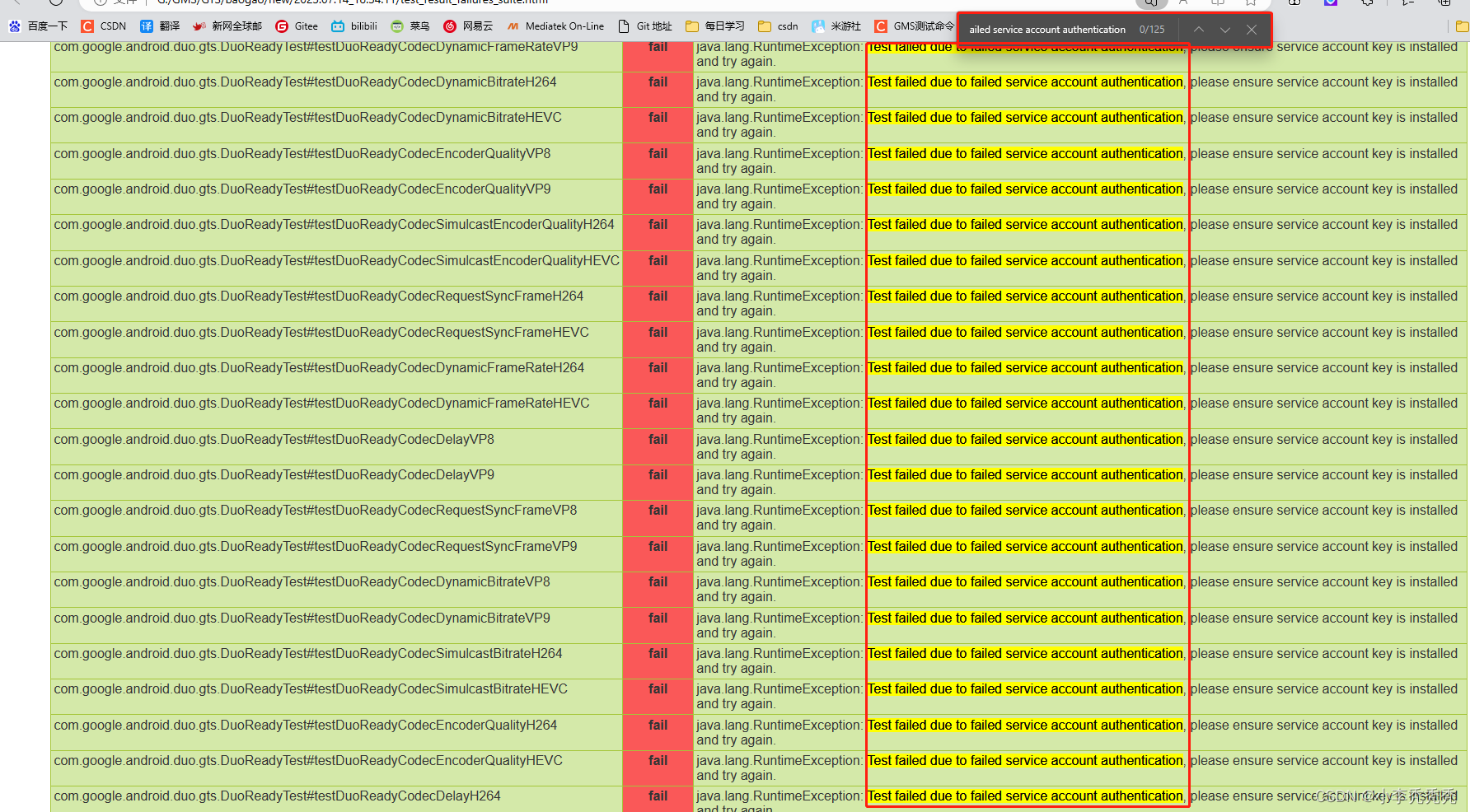This screenshot has height=812, width=1470.
Task: Close the find-on-page bar
Action: (x=1252, y=30)
